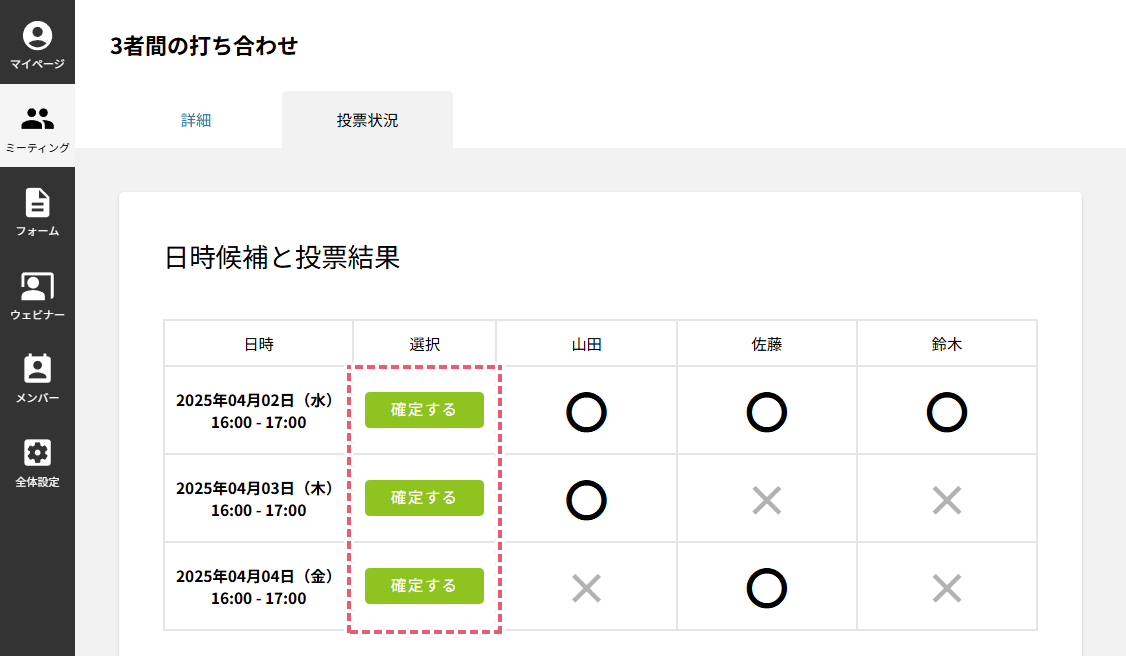The height and width of the screenshot is (656, 1126).
Task: Click 山田's X mark for April 4
Action: coord(587,588)
